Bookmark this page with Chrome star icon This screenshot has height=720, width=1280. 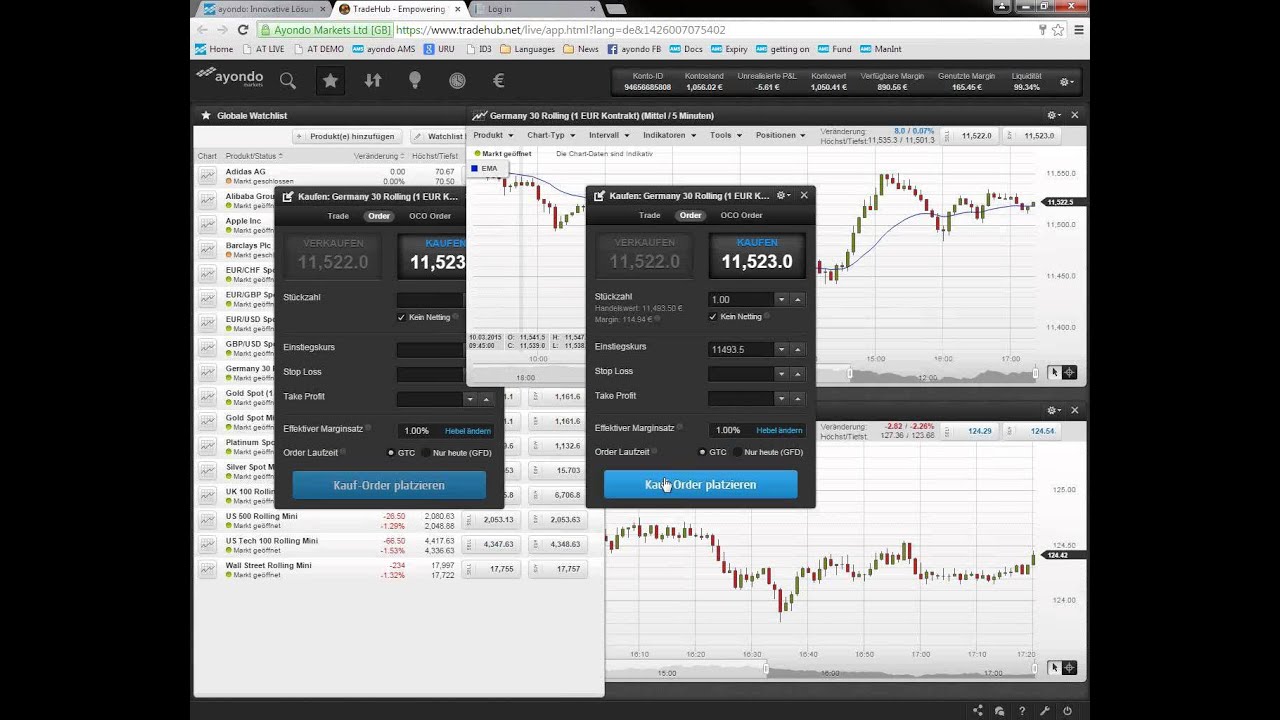[x=1058, y=30]
